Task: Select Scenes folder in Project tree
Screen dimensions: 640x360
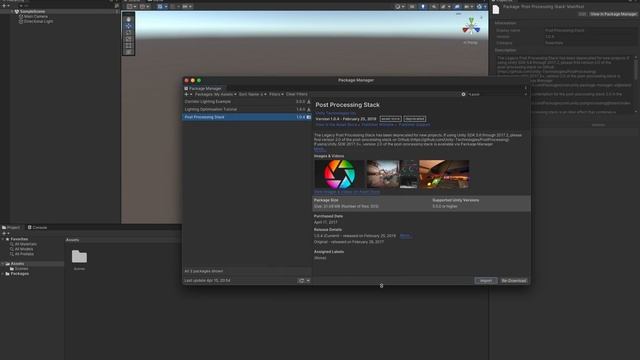Action: [19, 269]
